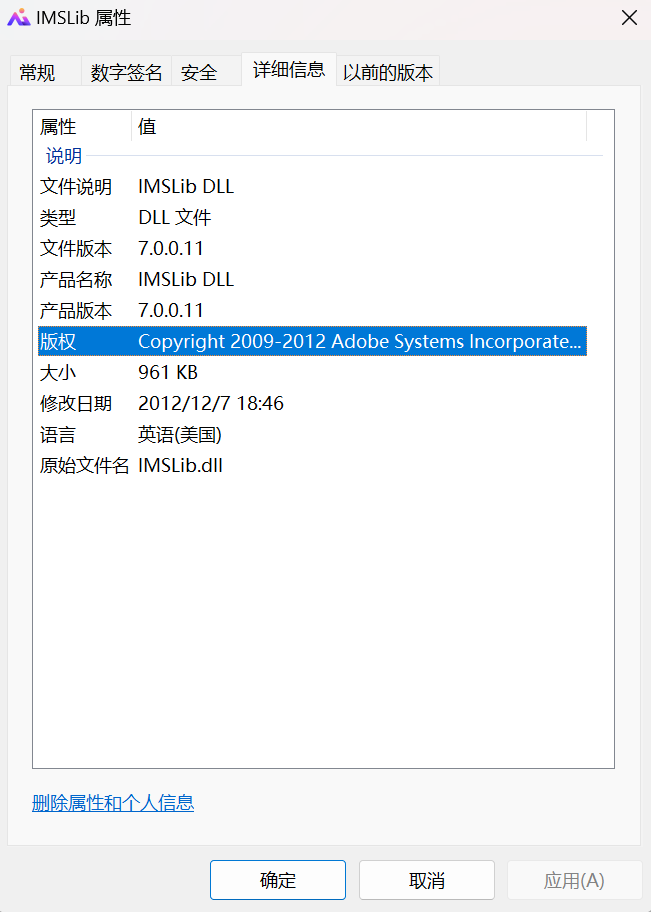Click the date value 2012/12/7 18:46
This screenshot has height=912, width=651.
pyautogui.click(x=211, y=403)
